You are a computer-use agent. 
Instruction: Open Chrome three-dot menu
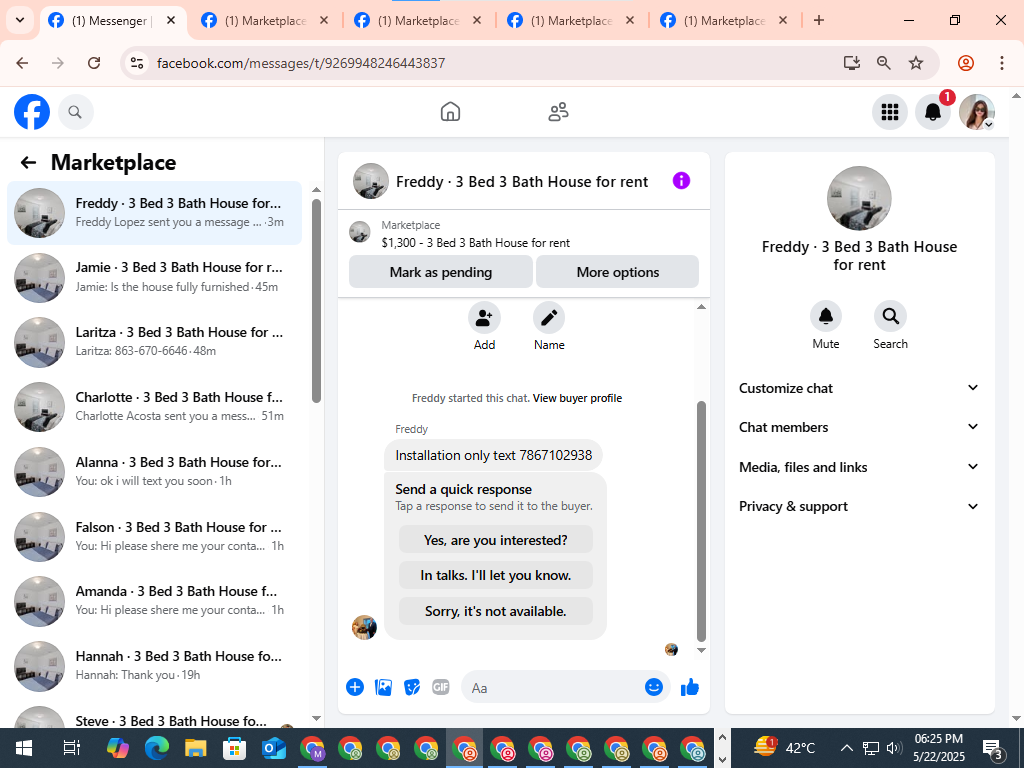1002,63
